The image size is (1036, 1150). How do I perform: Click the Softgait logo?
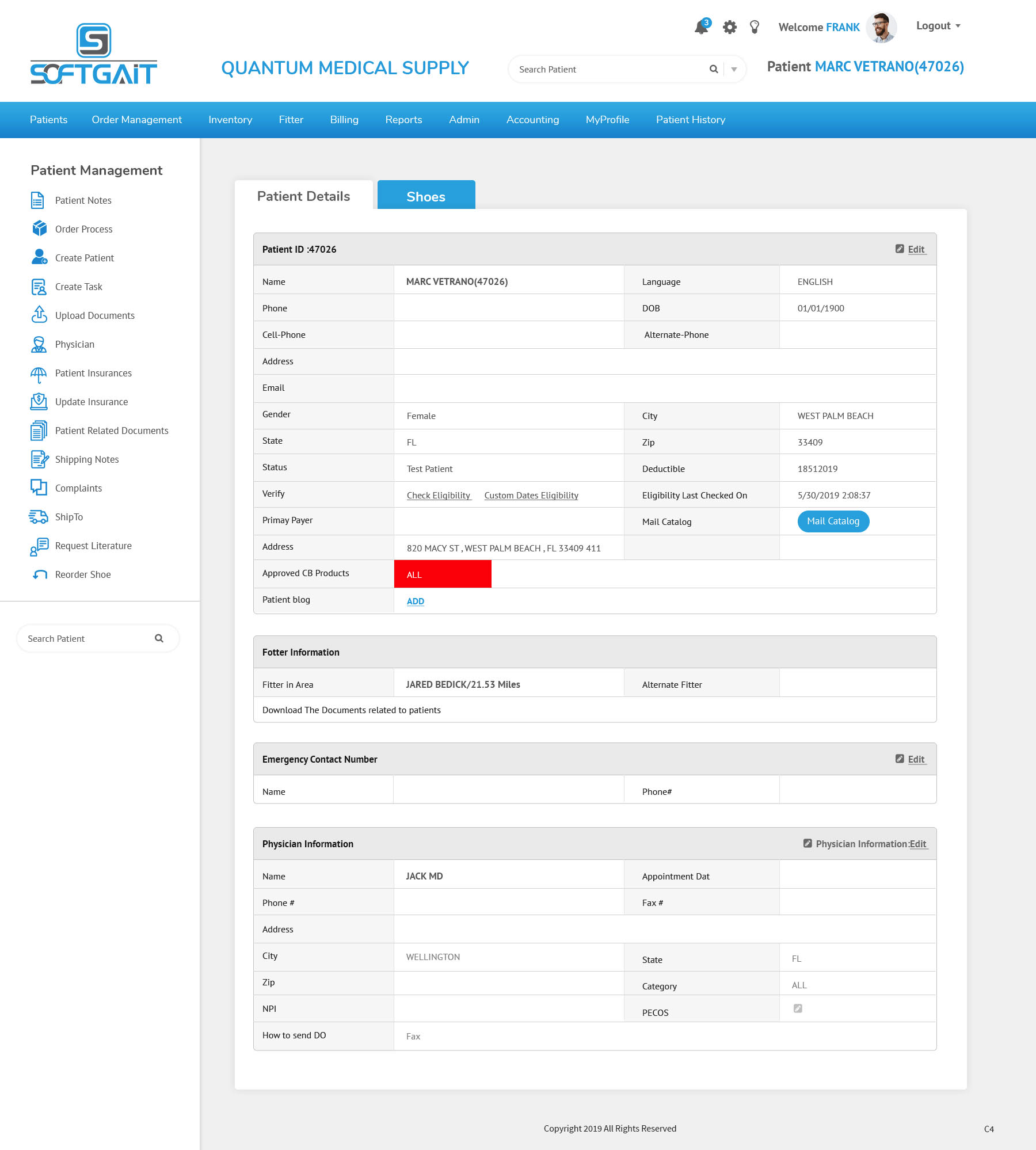[94, 54]
